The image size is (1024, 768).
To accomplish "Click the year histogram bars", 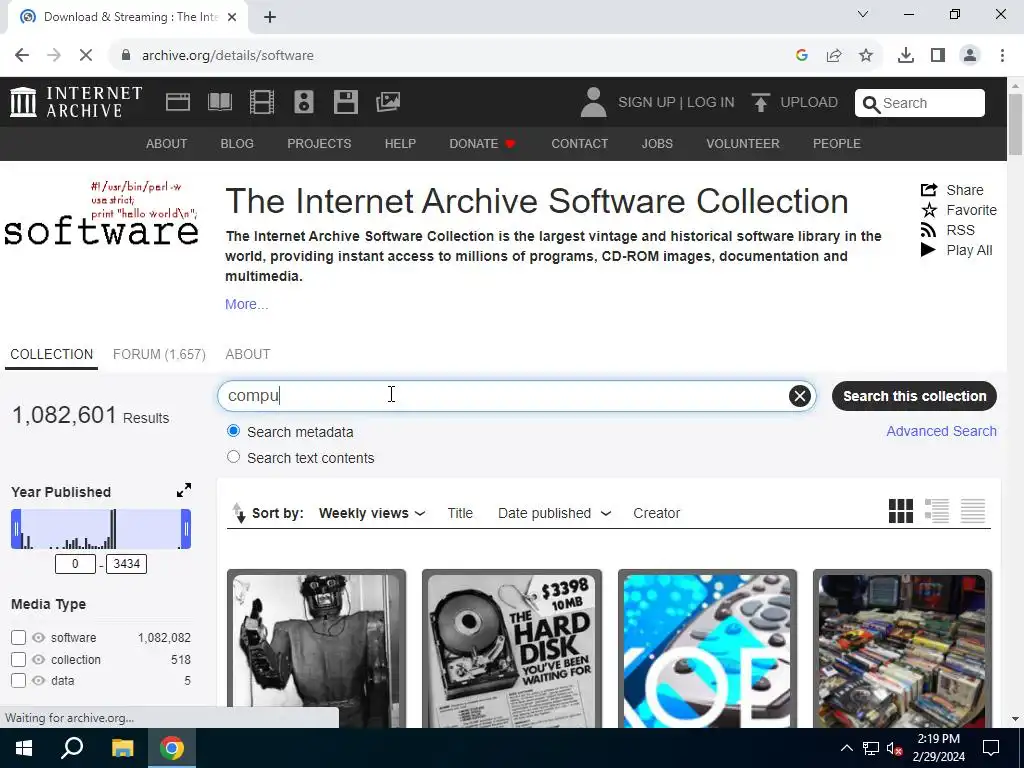I will [x=101, y=529].
